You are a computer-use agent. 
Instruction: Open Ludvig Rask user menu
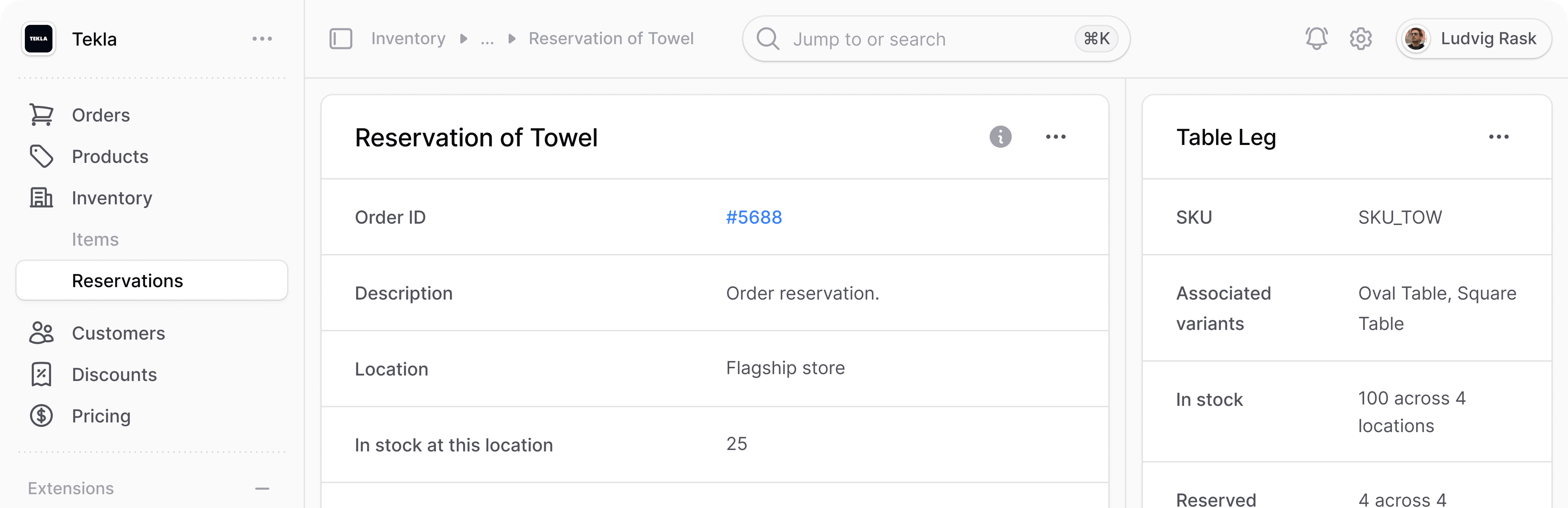tap(1473, 39)
